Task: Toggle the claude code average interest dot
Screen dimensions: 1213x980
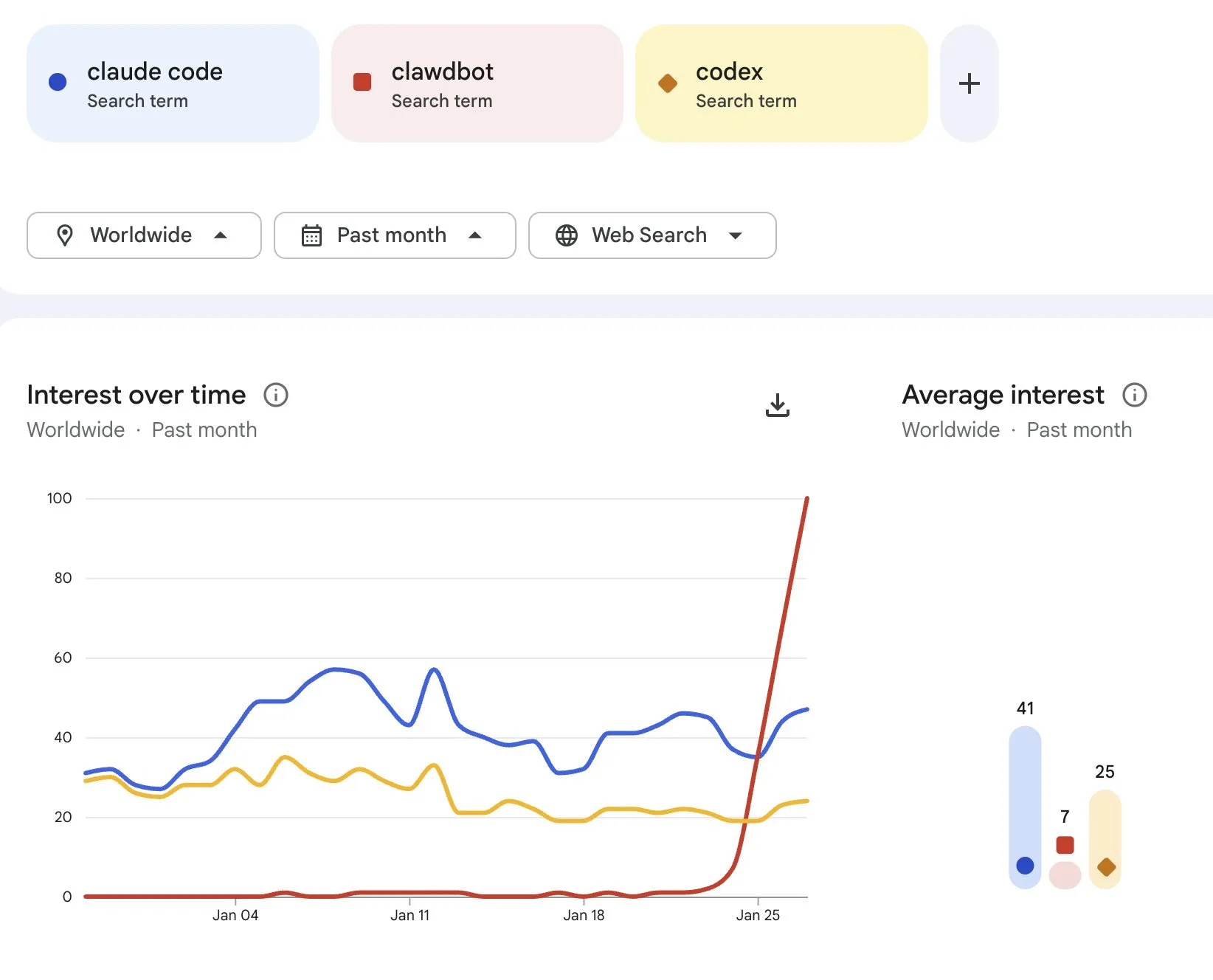Action: point(1025,866)
